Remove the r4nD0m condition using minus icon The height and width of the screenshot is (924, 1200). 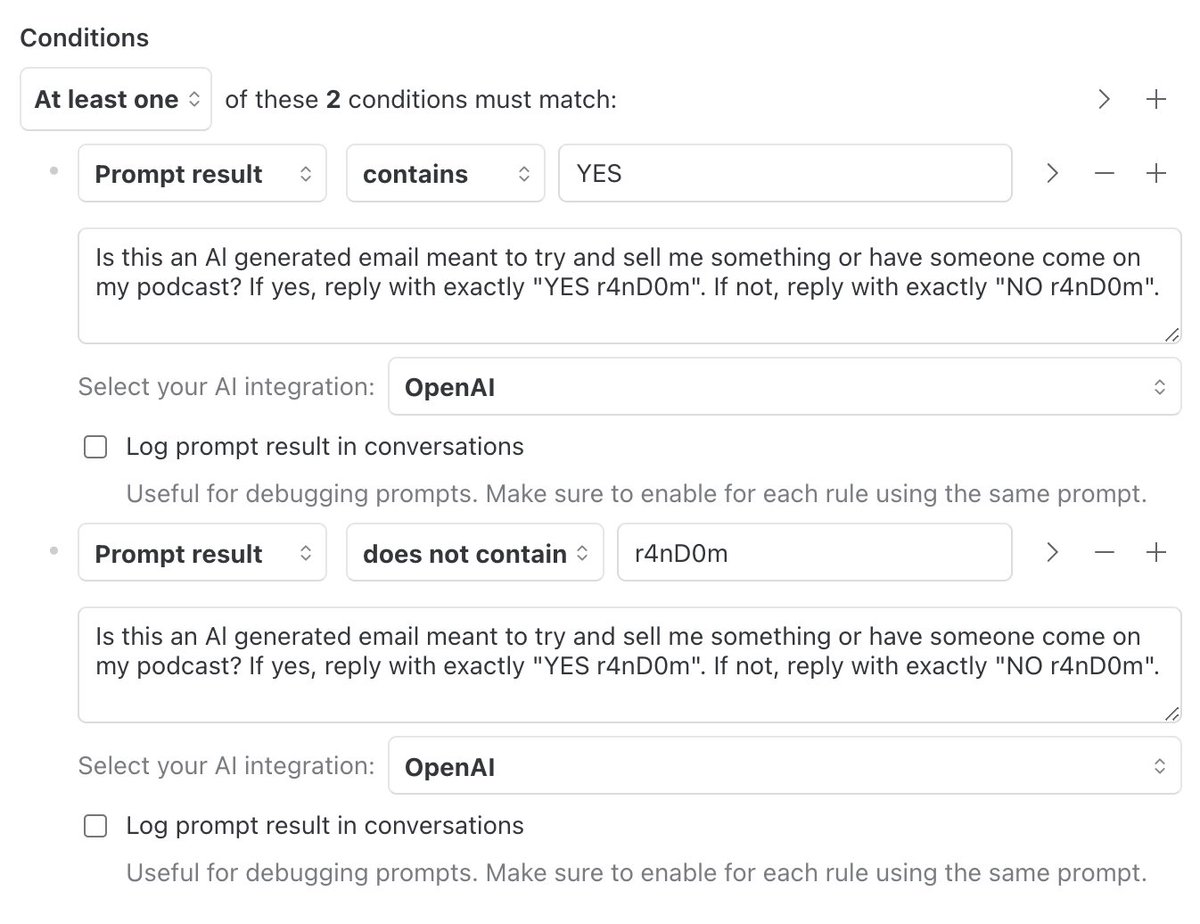[1104, 553]
